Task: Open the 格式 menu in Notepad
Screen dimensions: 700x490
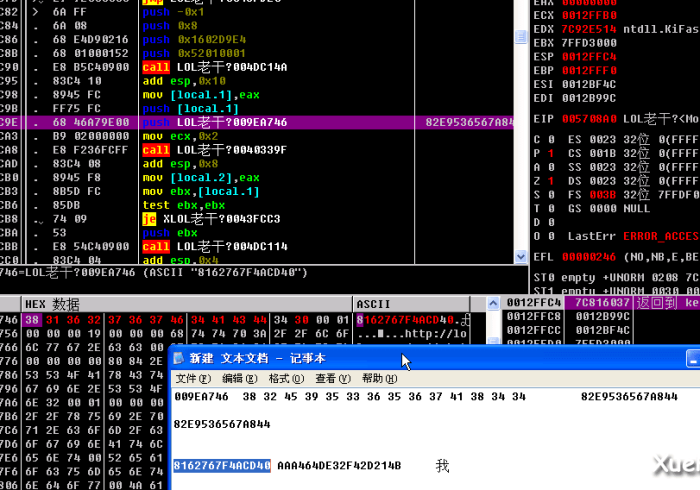Action: (286, 379)
